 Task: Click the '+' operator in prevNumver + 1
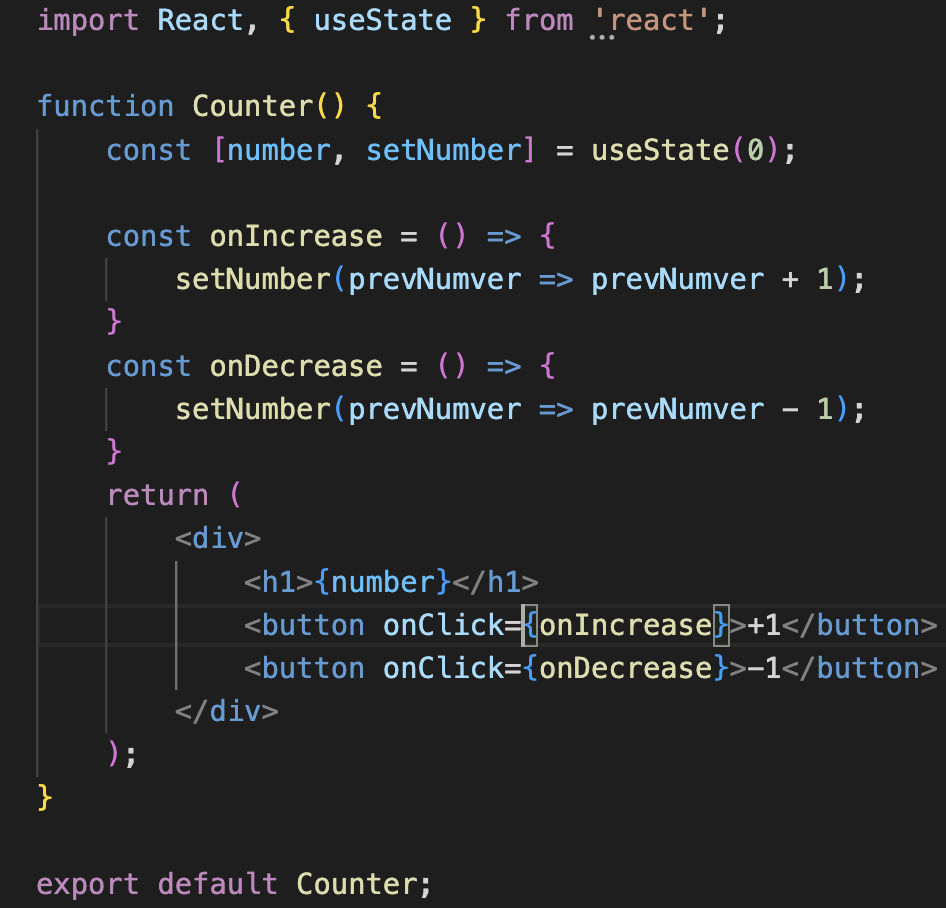(x=790, y=280)
